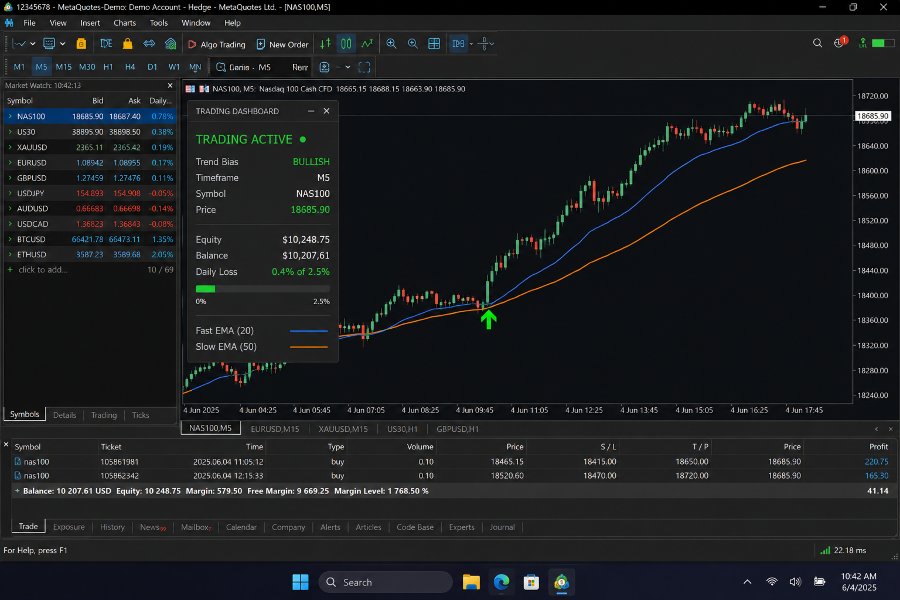Switch chart to line chart icon

click(367, 44)
